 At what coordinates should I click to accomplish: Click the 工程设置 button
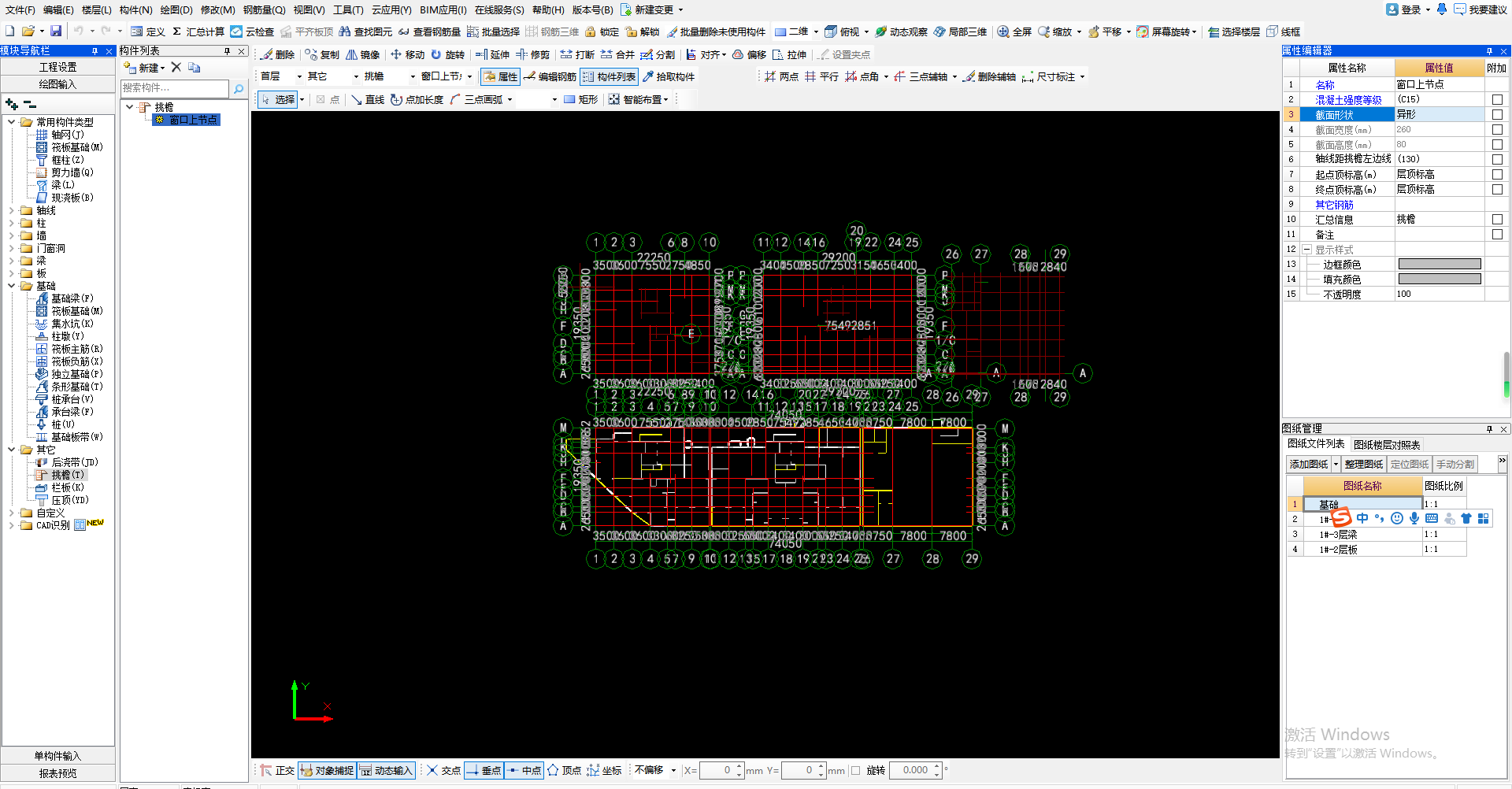tap(58, 67)
